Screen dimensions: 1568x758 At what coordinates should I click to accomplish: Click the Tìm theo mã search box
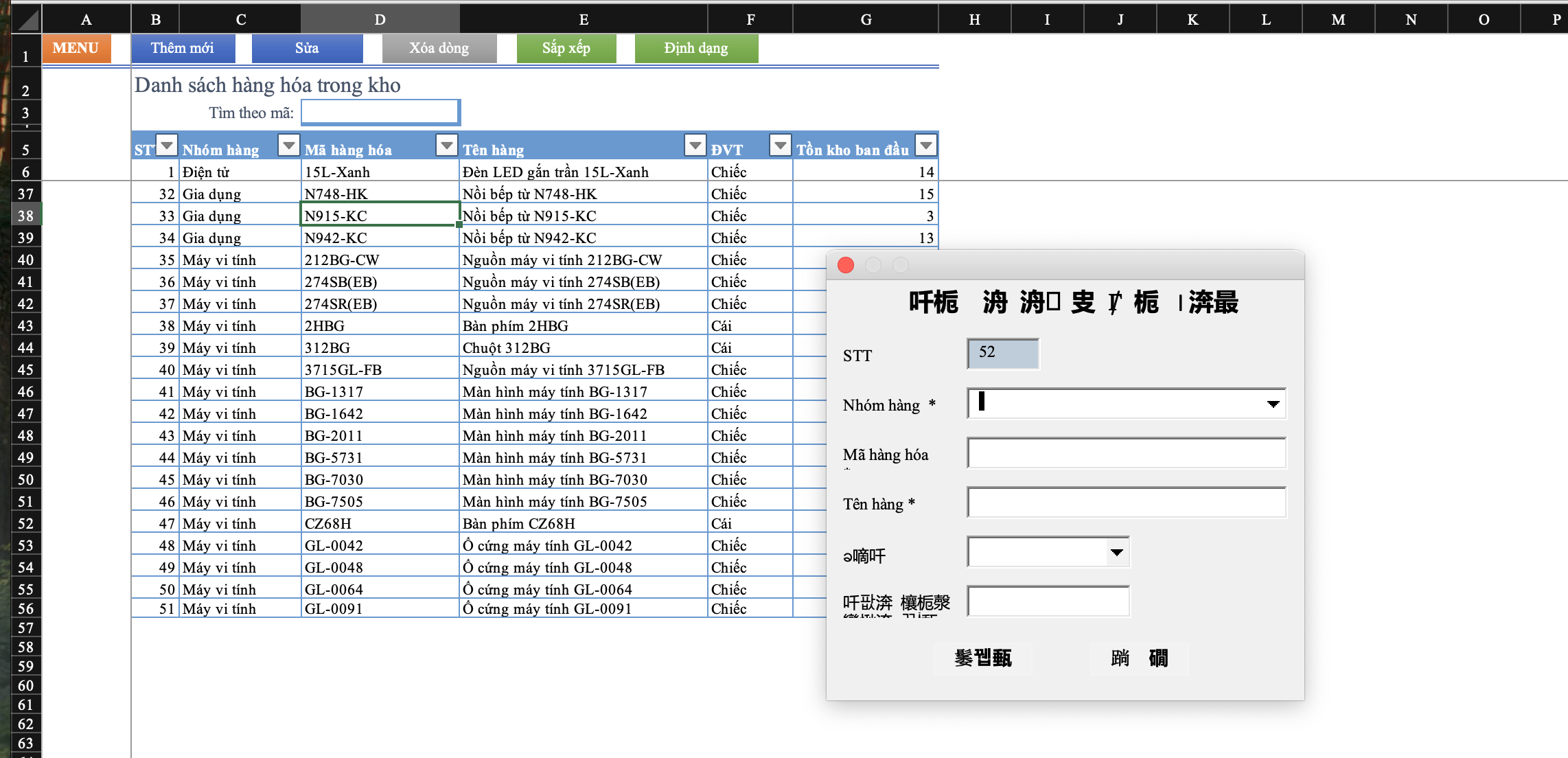pyautogui.click(x=380, y=113)
